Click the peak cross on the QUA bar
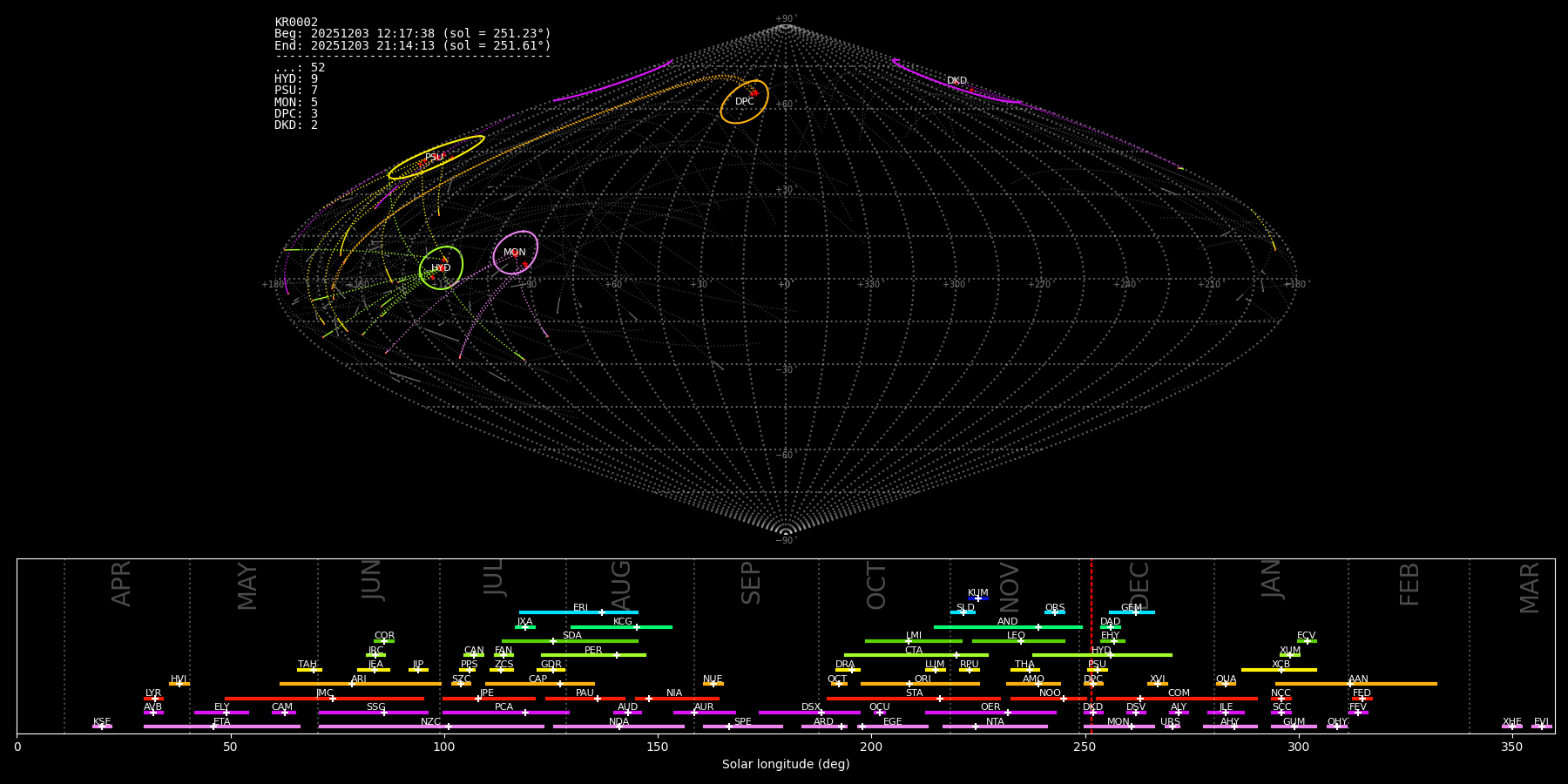The height and width of the screenshot is (784, 1568). pyautogui.click(x=1226, y=684)
